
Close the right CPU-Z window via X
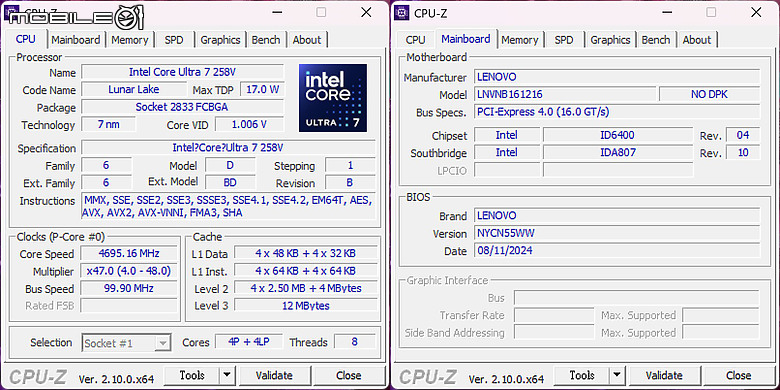pos(756,12)
